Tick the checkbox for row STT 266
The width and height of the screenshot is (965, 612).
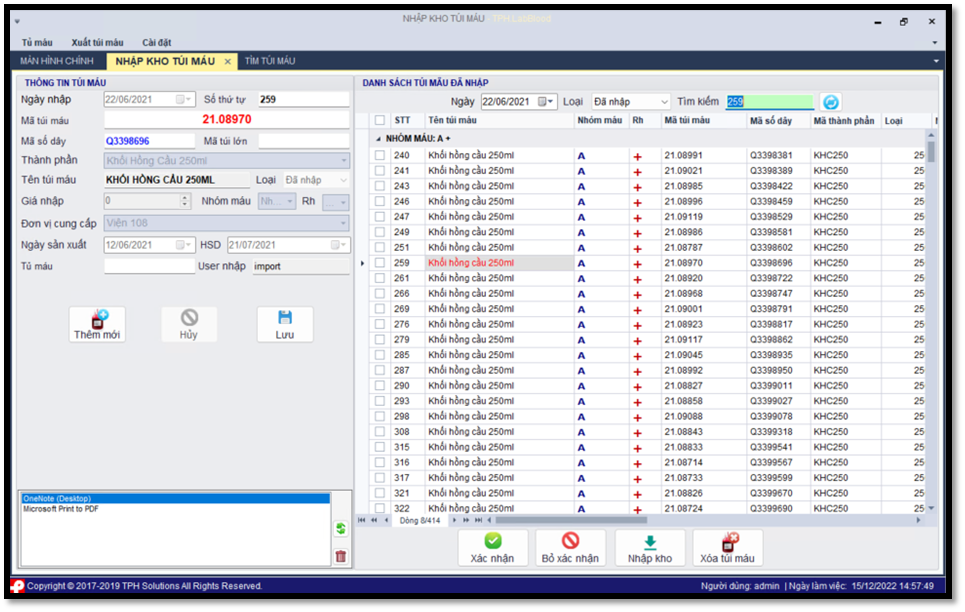pyautogui.click(x=380, y=294)
